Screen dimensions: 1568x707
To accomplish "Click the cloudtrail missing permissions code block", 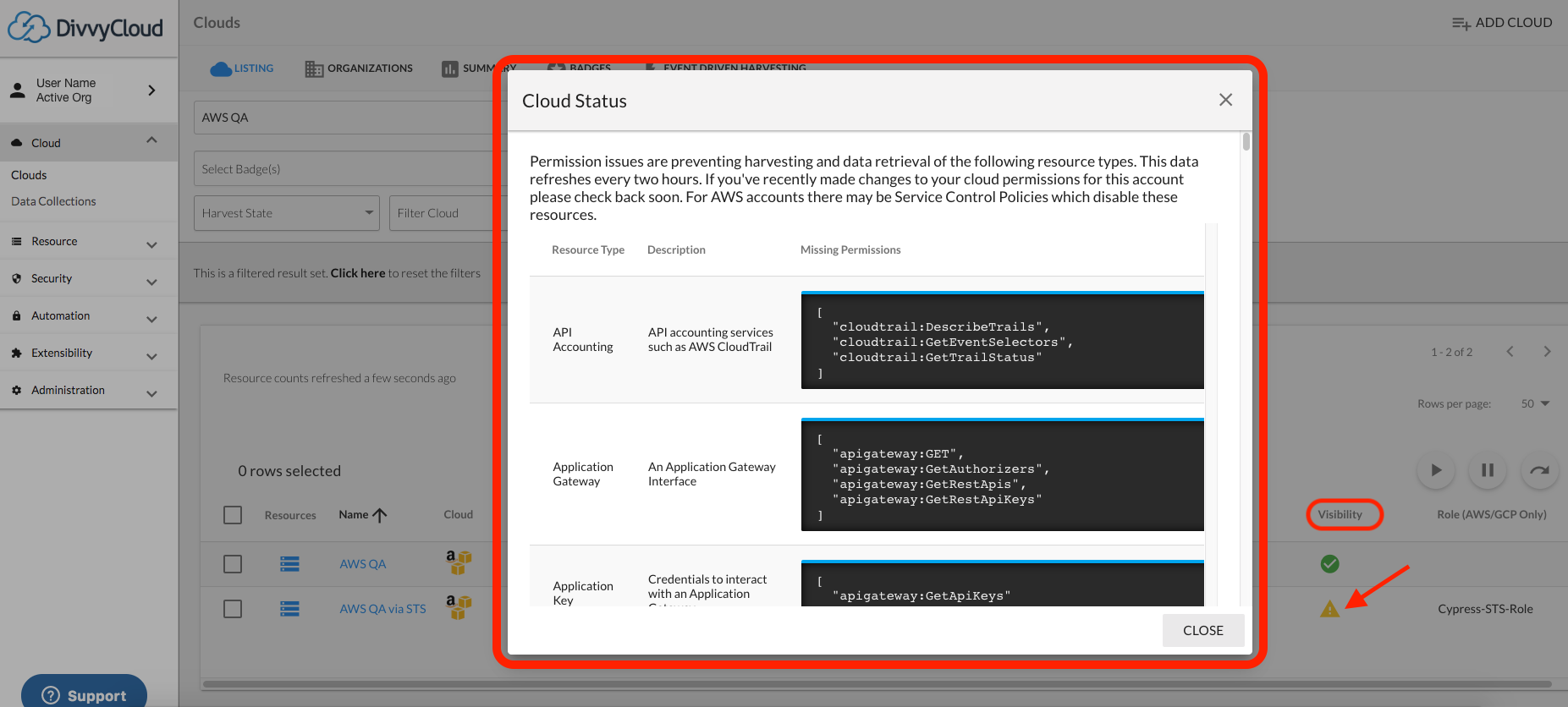I will click(x=1003, y=340).
